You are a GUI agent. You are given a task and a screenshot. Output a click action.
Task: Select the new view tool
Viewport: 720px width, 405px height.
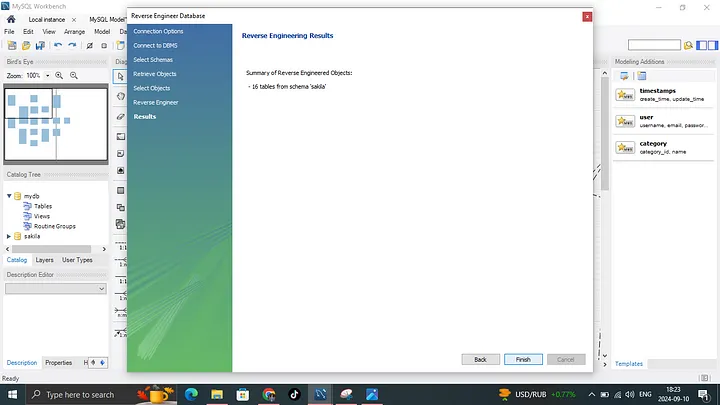click(x=121, y=207)
